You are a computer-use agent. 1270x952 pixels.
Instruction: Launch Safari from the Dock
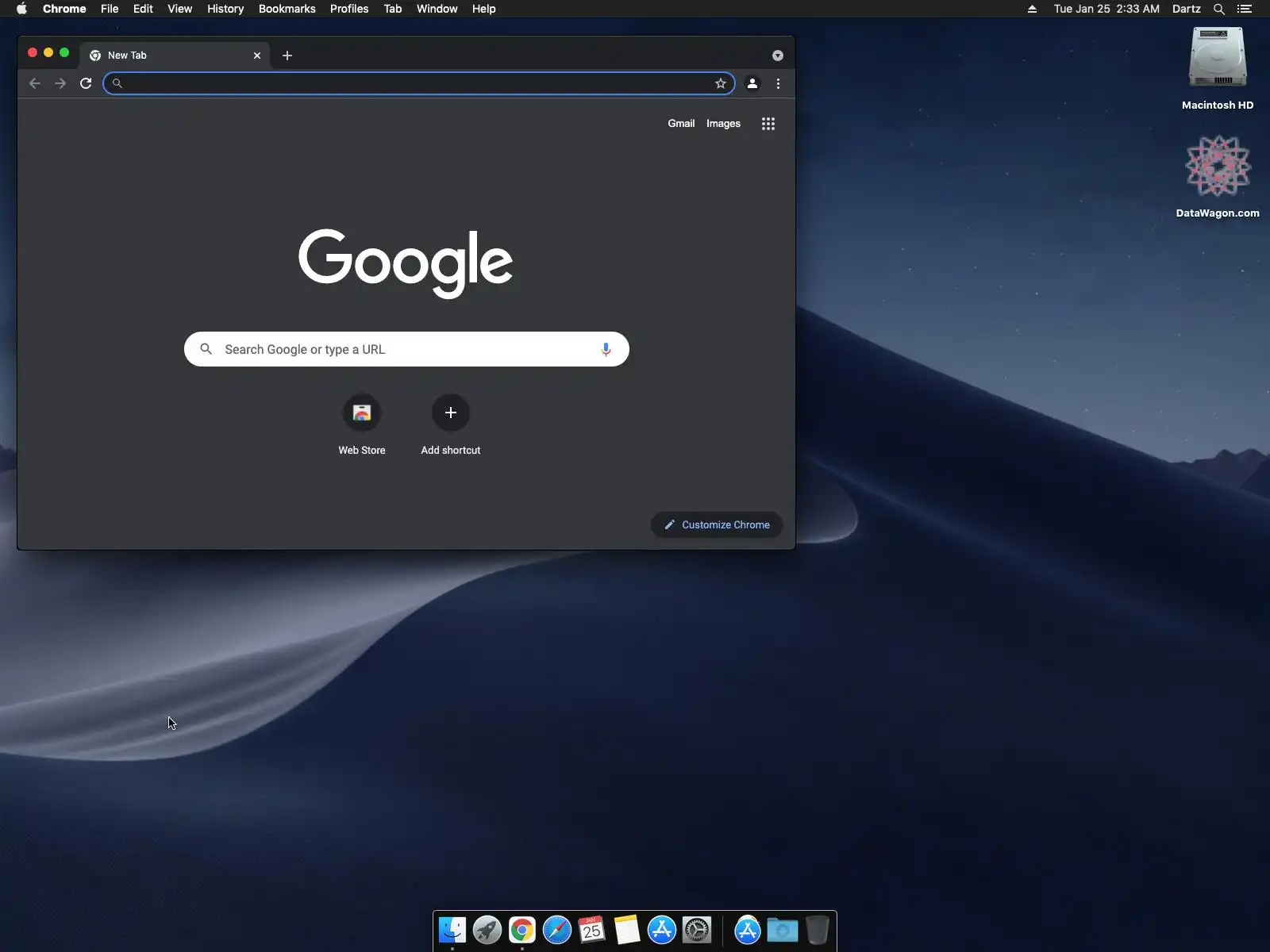(557, 930)
